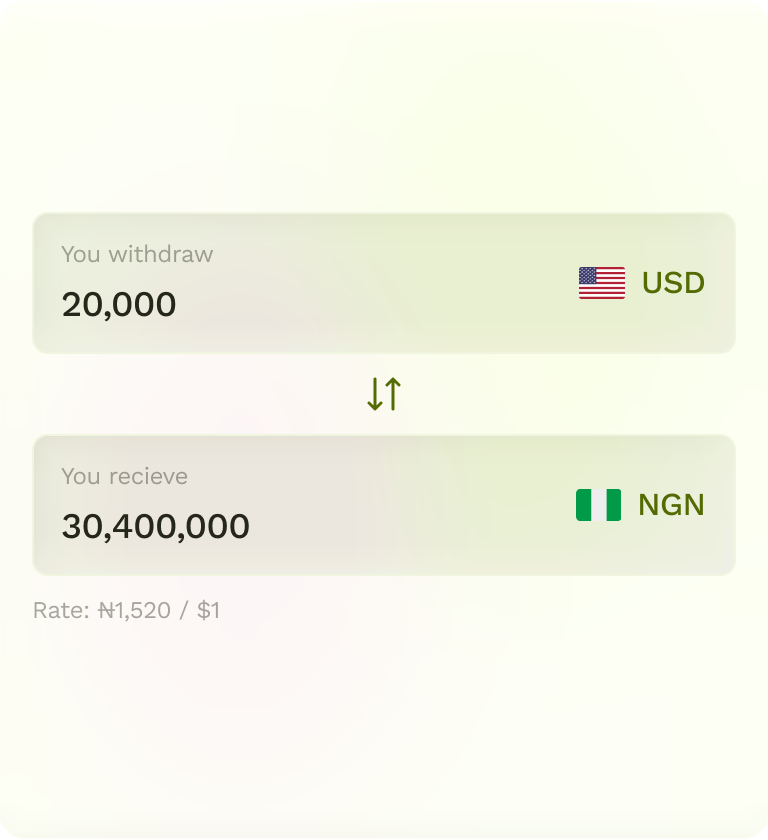Click the "You recieve" label
Viewport: 768px width, 840px height.
(124, 476)
